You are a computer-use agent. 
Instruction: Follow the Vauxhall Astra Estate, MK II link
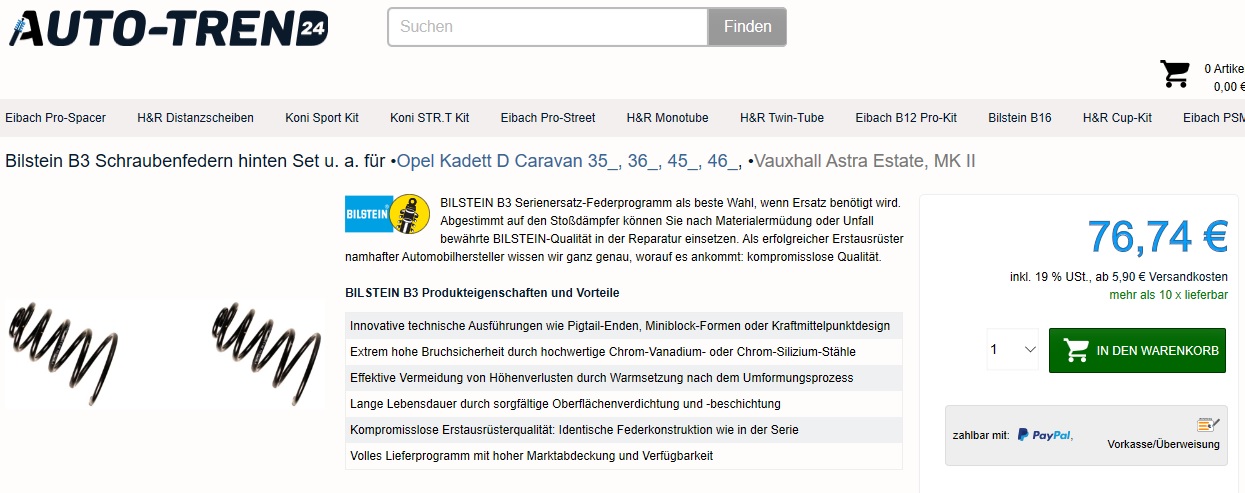(x=864, y=161)
